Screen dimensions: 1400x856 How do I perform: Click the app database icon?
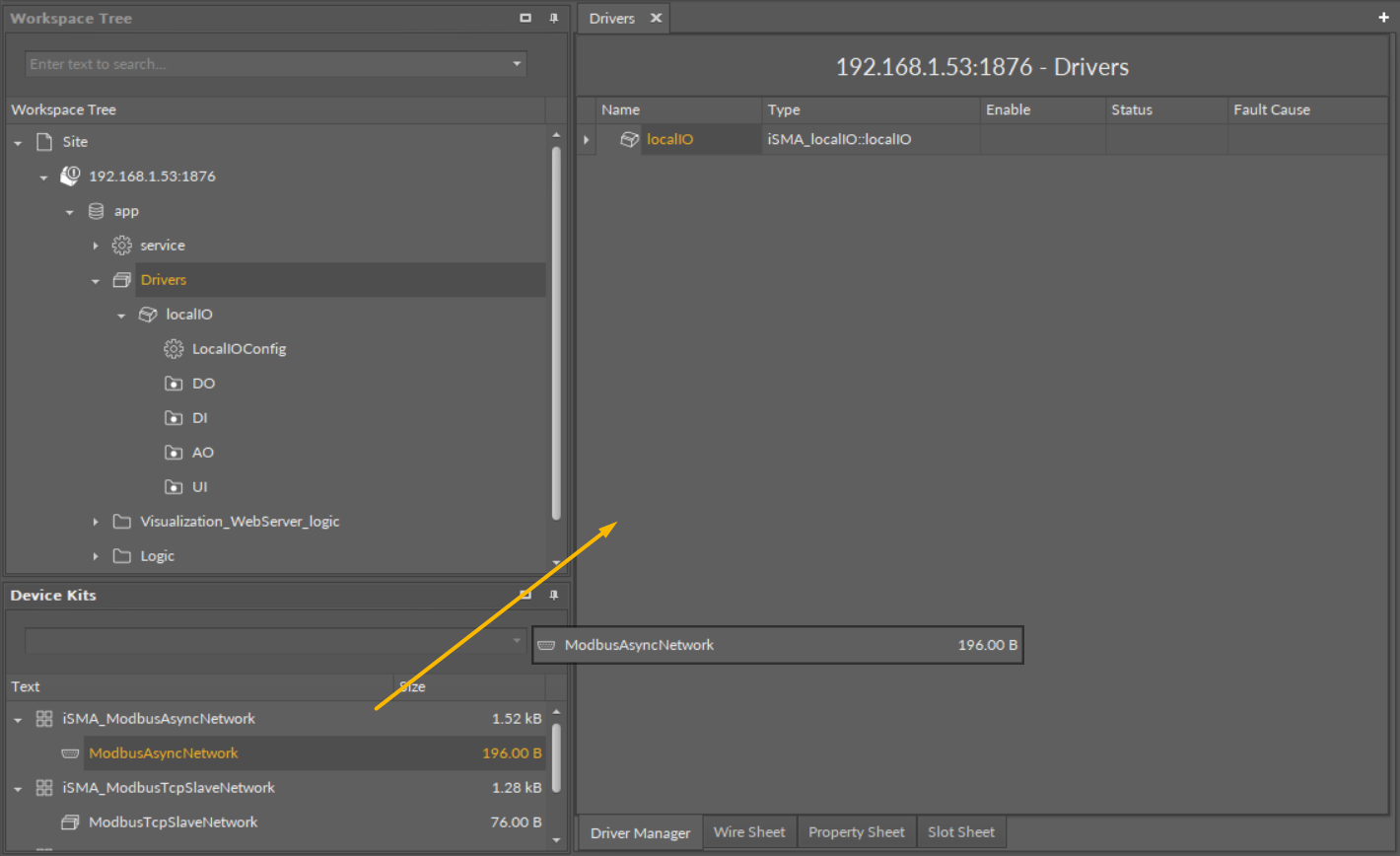pyautogui.click(x=96, y=211)
